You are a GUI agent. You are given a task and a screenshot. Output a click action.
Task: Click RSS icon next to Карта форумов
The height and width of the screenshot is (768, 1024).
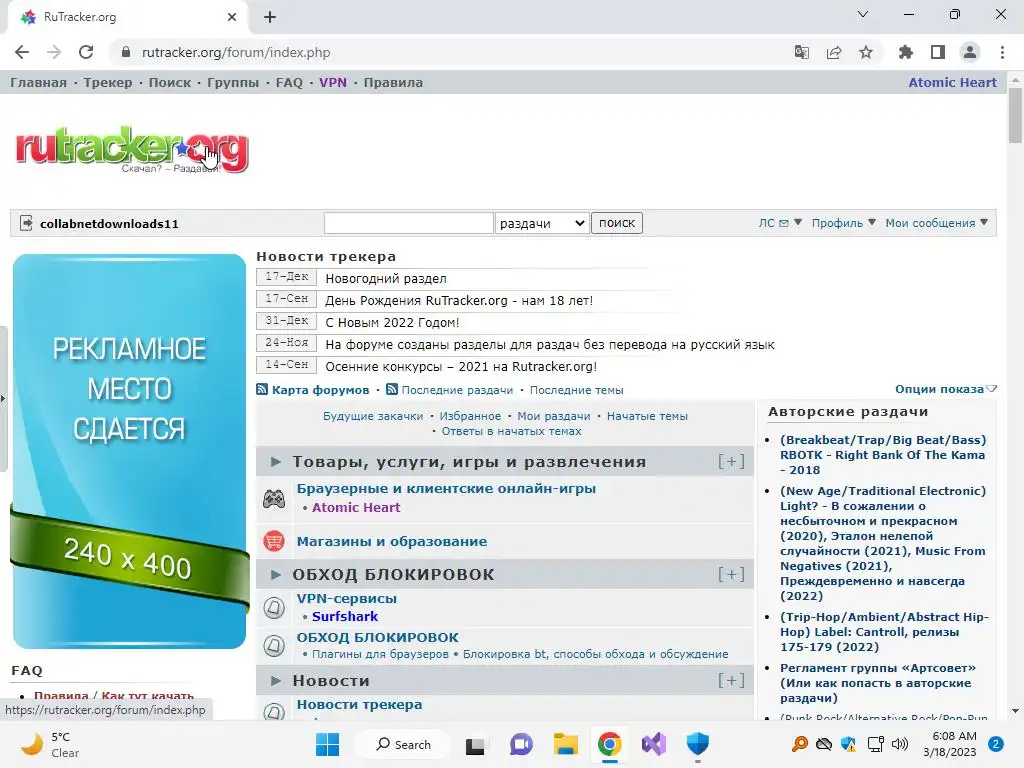click(262, 389)
